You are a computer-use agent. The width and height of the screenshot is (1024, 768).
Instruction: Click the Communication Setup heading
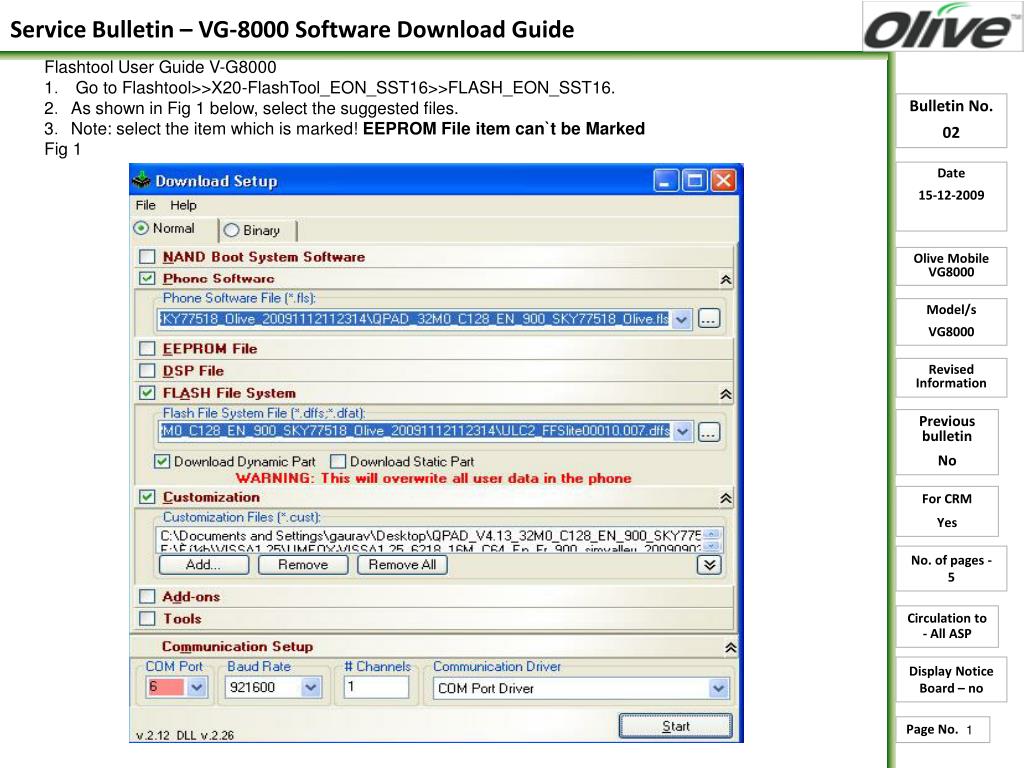coord(238,647)
